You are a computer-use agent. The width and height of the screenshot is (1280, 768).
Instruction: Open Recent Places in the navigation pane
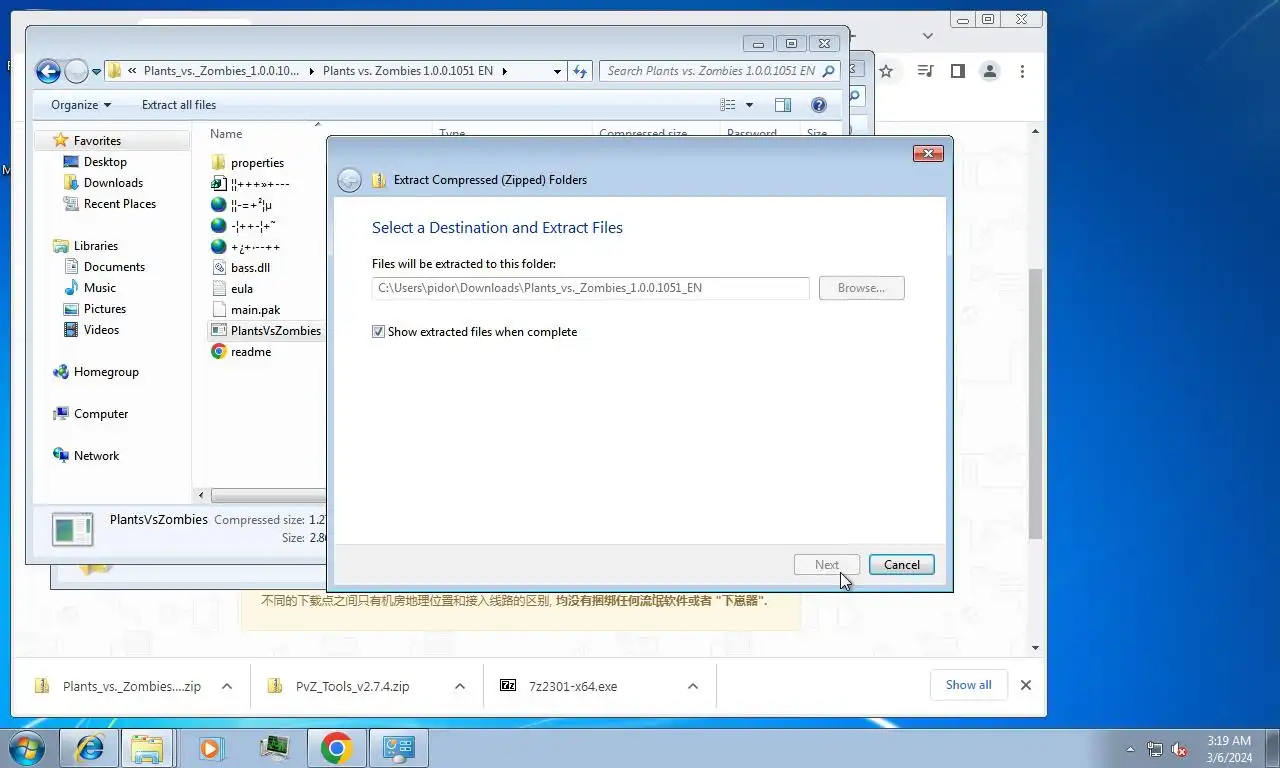pos(120,204)
